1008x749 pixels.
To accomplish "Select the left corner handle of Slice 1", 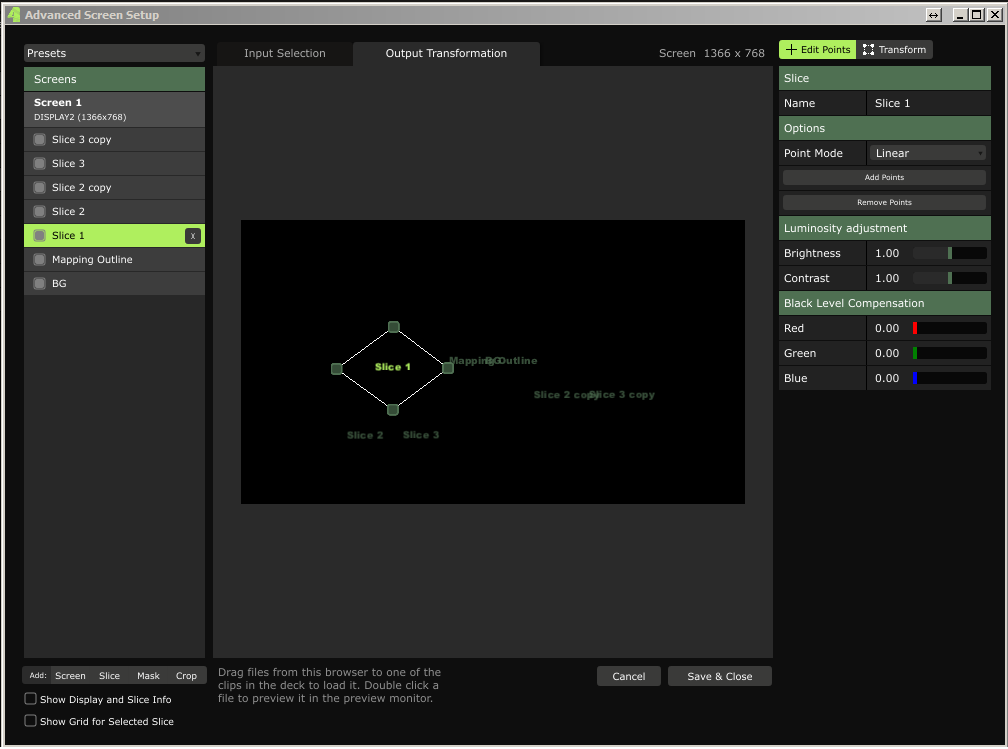I will pyautogui.click(x=337, y=369).
